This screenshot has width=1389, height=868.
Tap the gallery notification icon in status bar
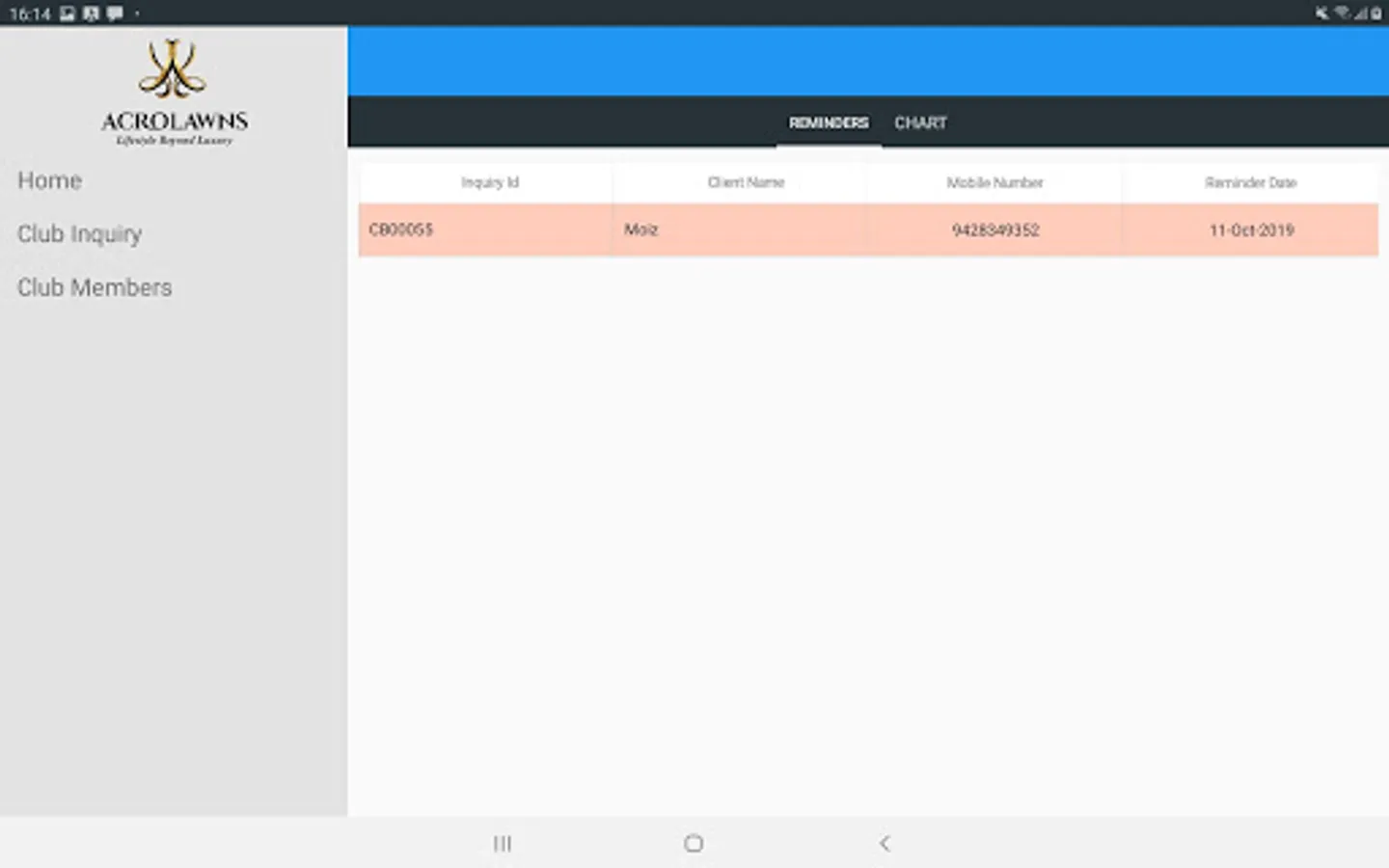68,14
